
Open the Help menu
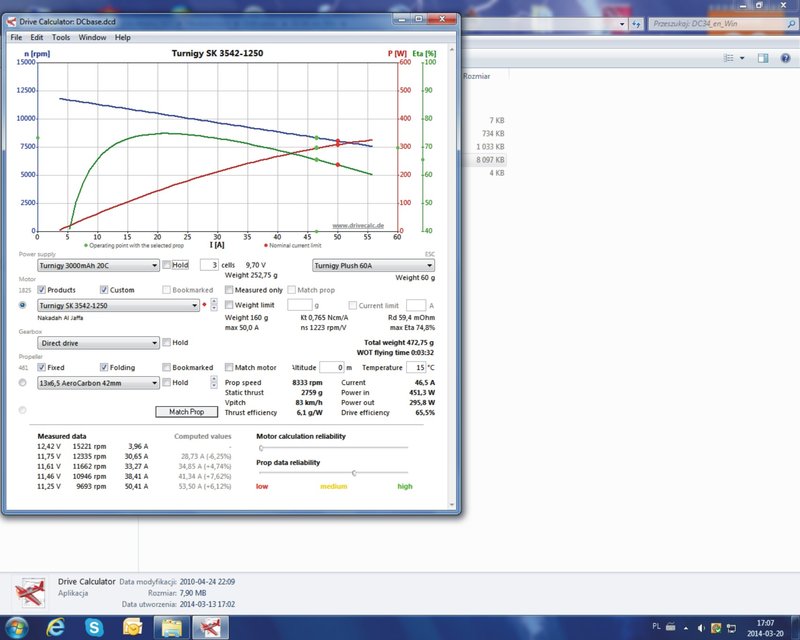[122, 37]
